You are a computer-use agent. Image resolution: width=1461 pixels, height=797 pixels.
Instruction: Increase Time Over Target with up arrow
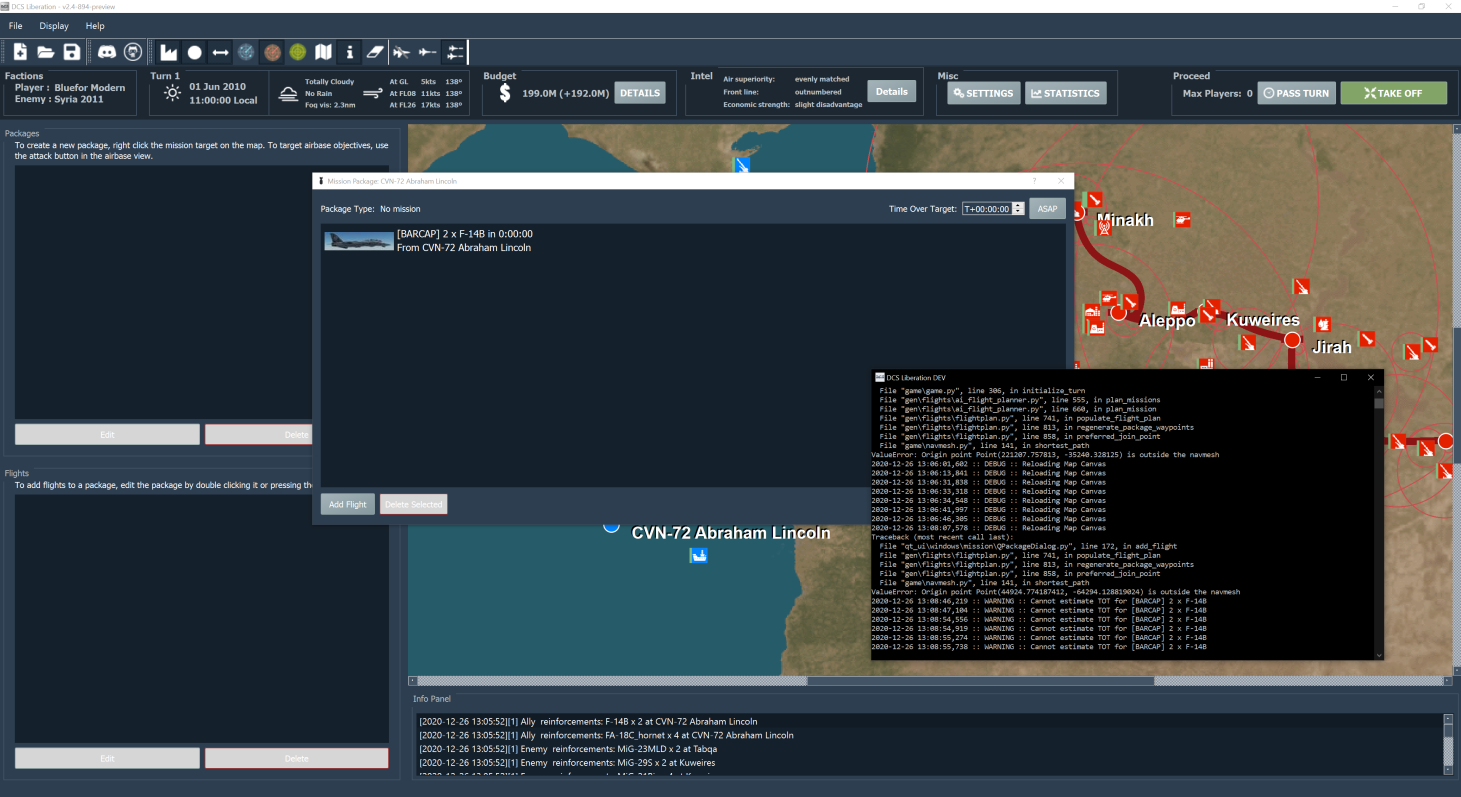click(1019, 206)
